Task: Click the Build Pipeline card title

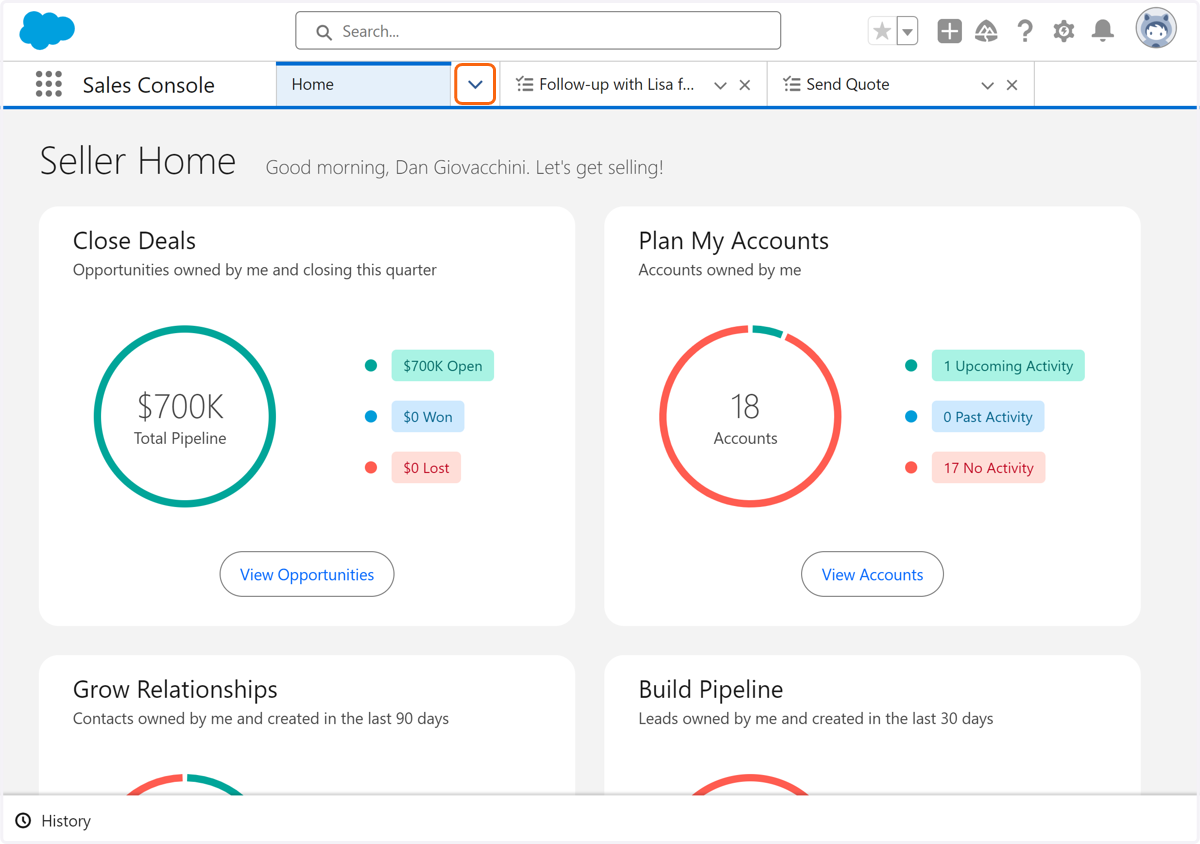Action: pos(711,690)
